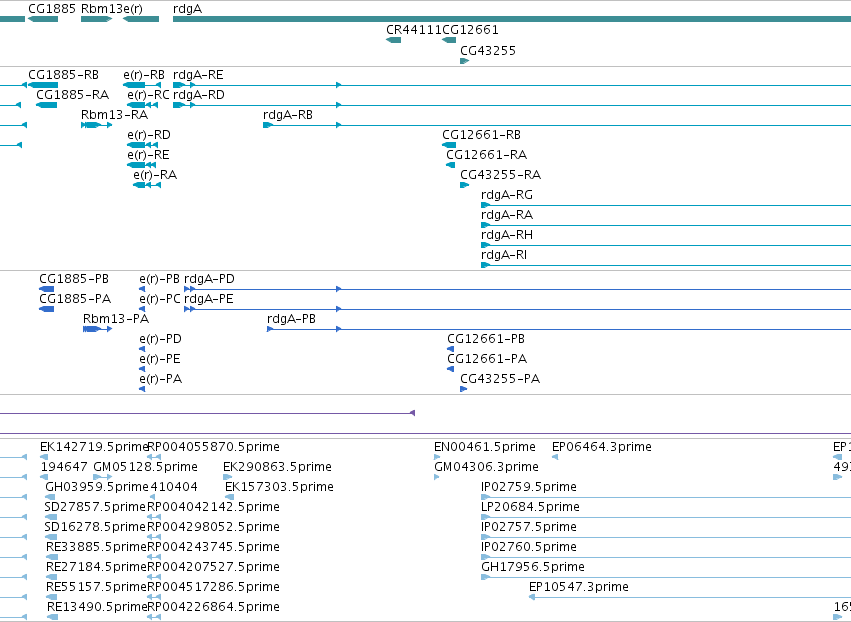The width and height of the screenshot is (851, 622).
Task: Click the RE13490.5prime EST label
Action: coord(97,608)
